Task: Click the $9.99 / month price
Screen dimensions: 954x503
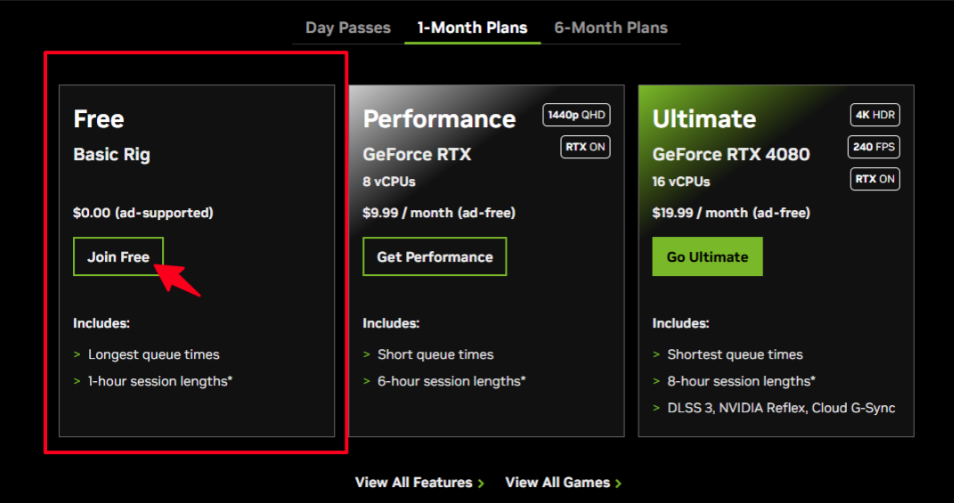Action: point(439,213)
